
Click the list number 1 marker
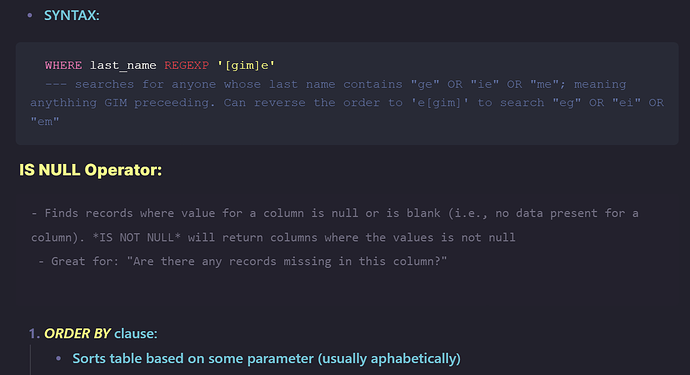coord(34,334)
